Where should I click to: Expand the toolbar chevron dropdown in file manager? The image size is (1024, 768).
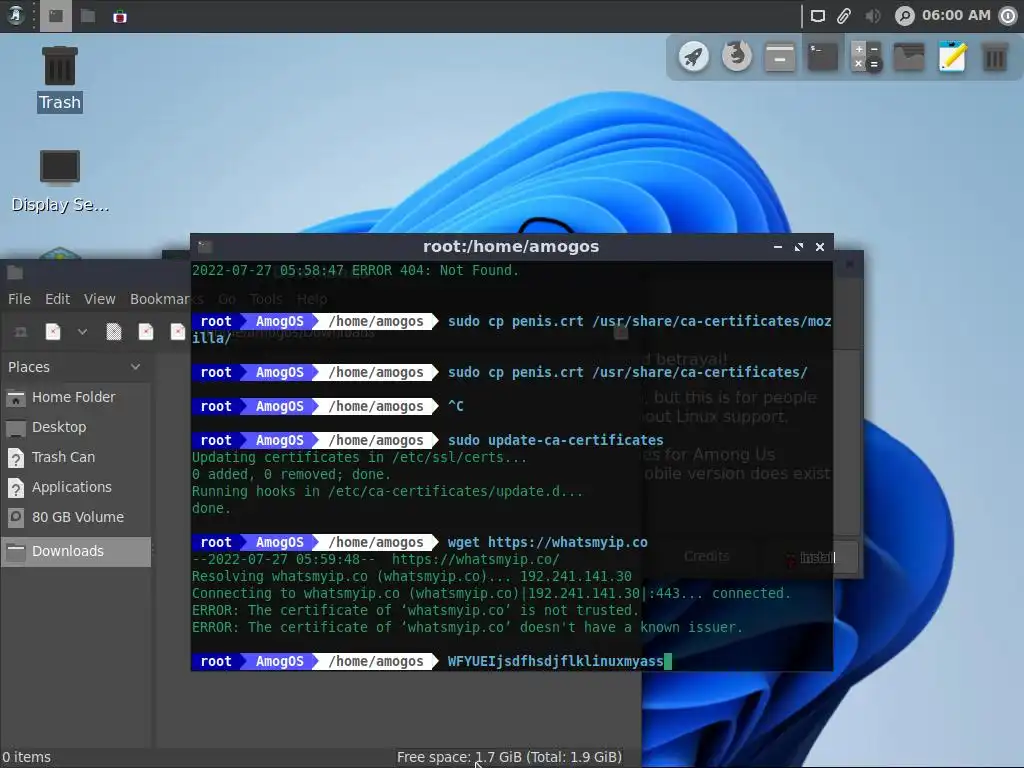coord(82,332)
